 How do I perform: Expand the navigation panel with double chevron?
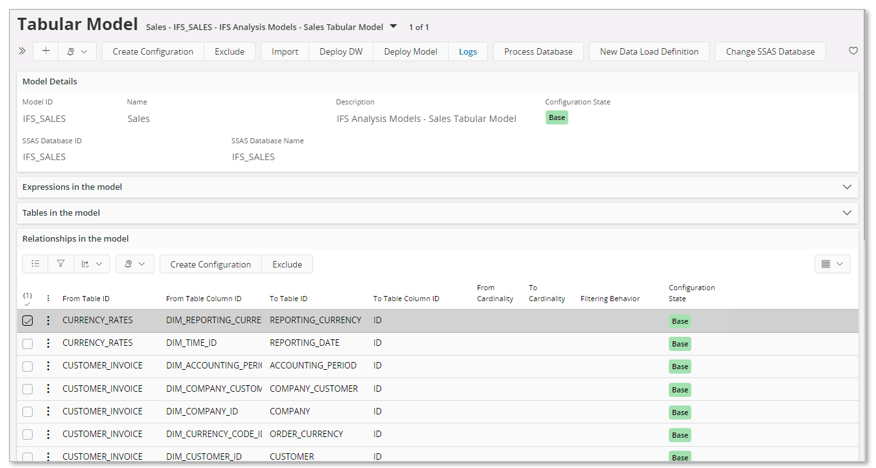[22, 51]
